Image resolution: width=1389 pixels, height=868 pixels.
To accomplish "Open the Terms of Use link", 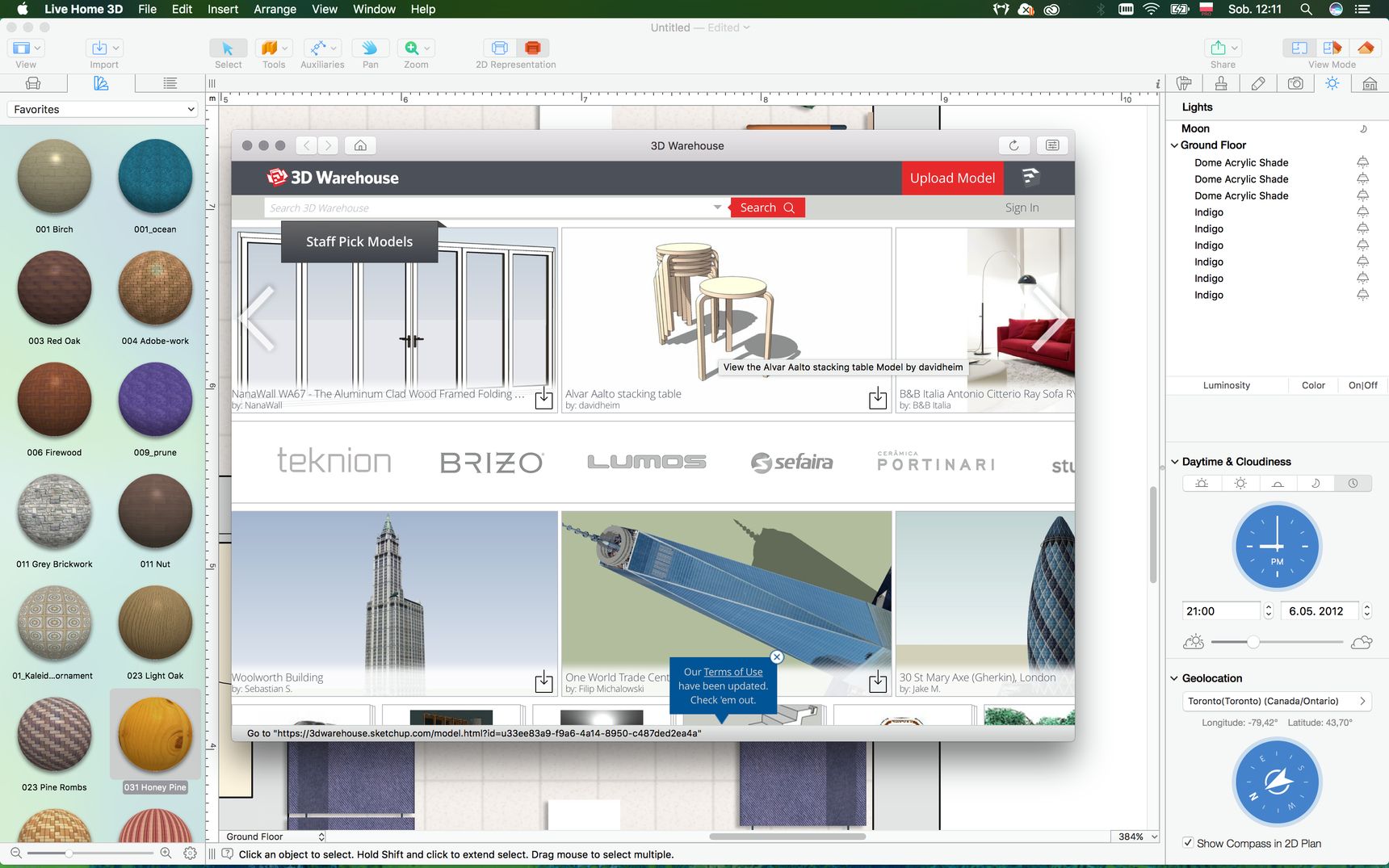I will coord(732,672).
